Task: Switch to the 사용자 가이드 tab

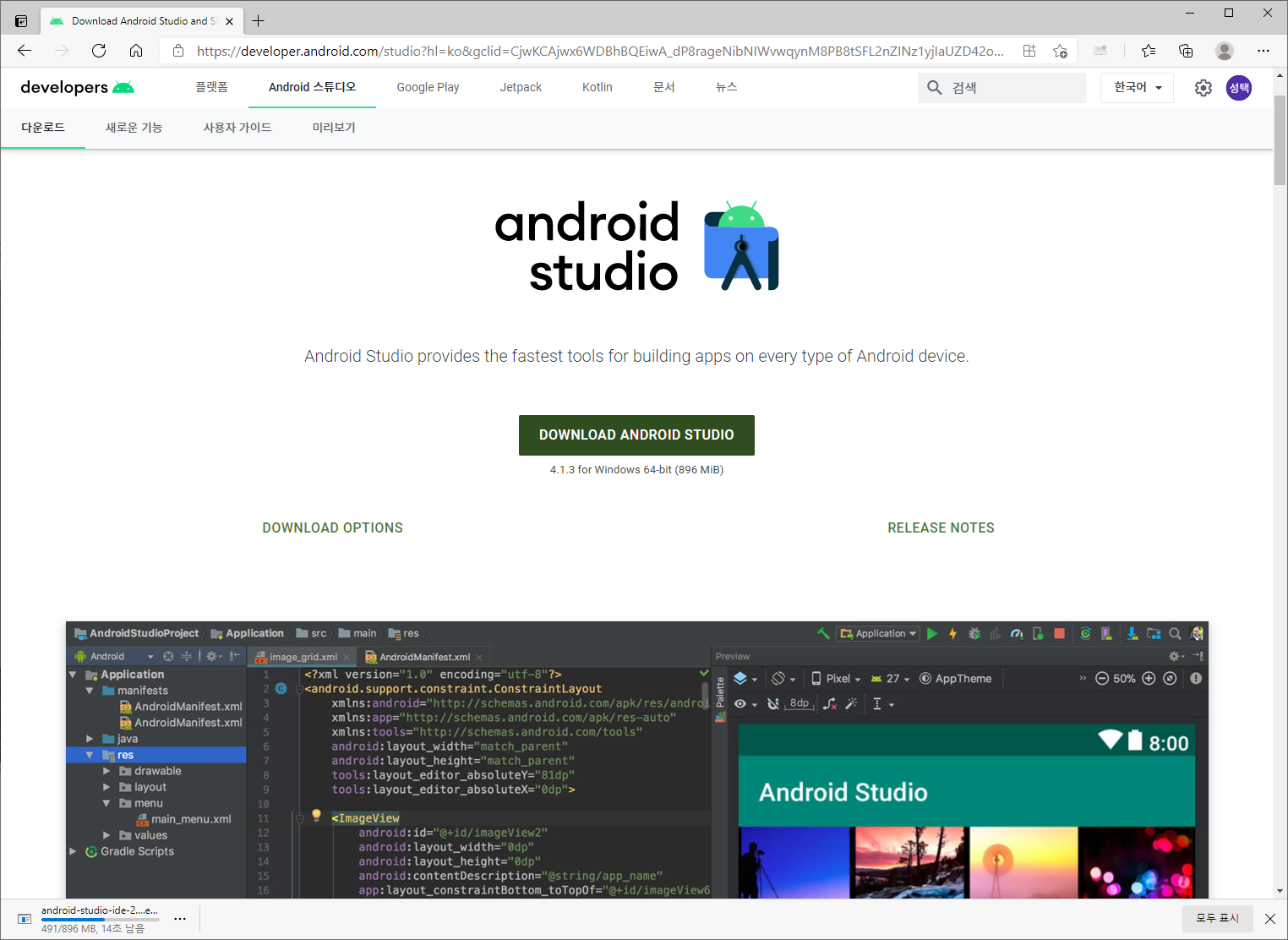Action: (x=237, y=128)
